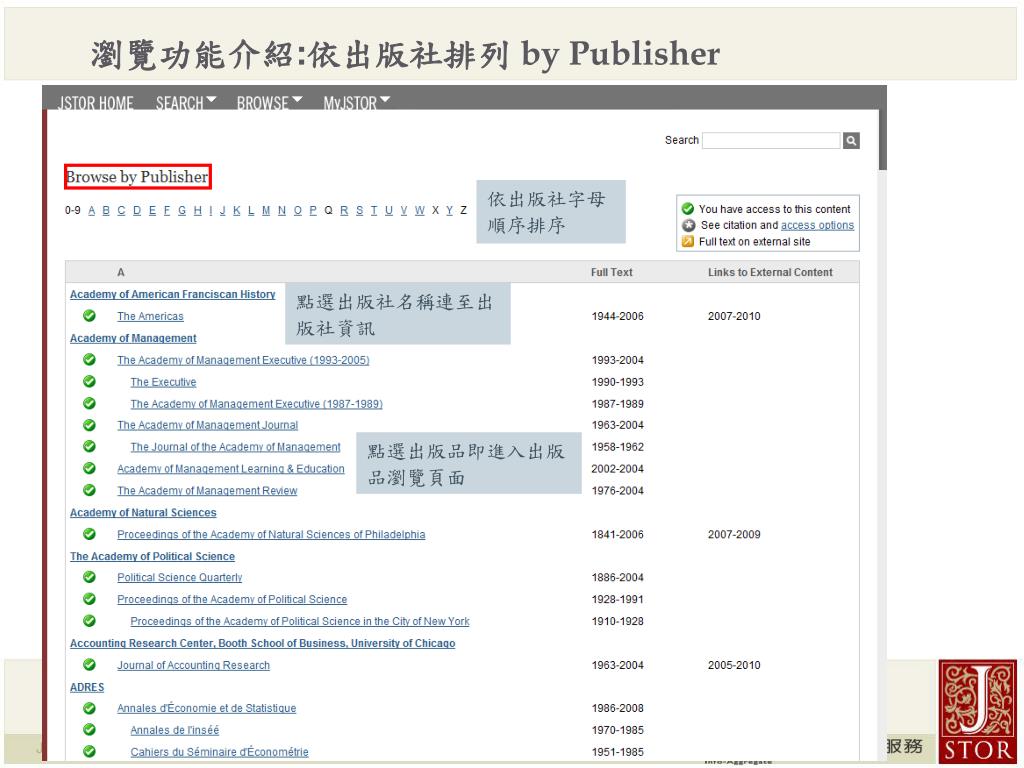Jump to publishers starting with T
The image size is (1024, 768).
pyautogui.click(x=374, y=210)
